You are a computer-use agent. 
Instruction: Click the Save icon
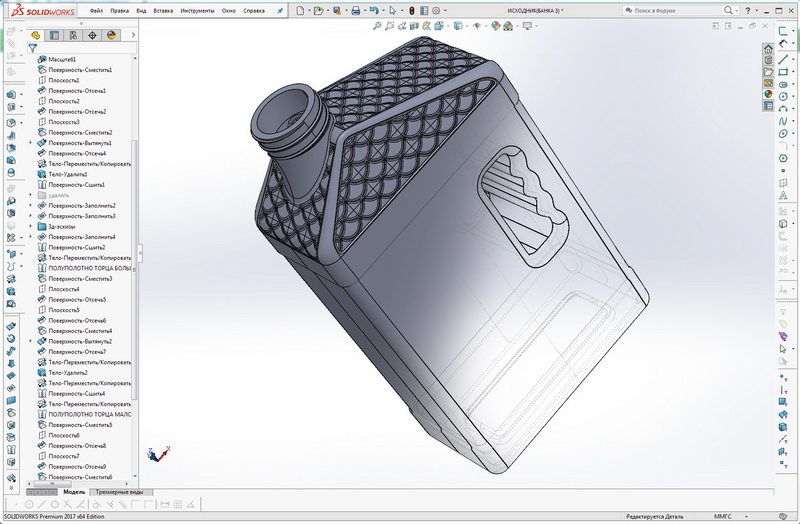337,10
